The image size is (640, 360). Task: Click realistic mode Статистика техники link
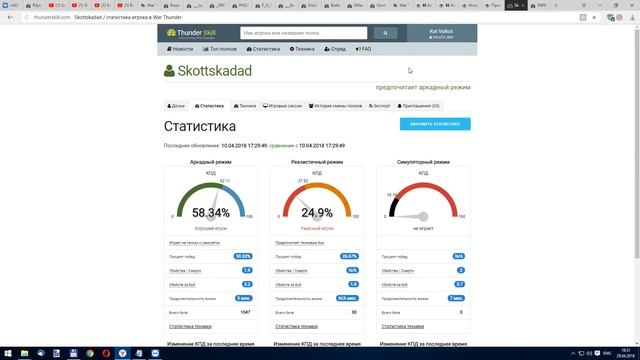tap(296, 327)
